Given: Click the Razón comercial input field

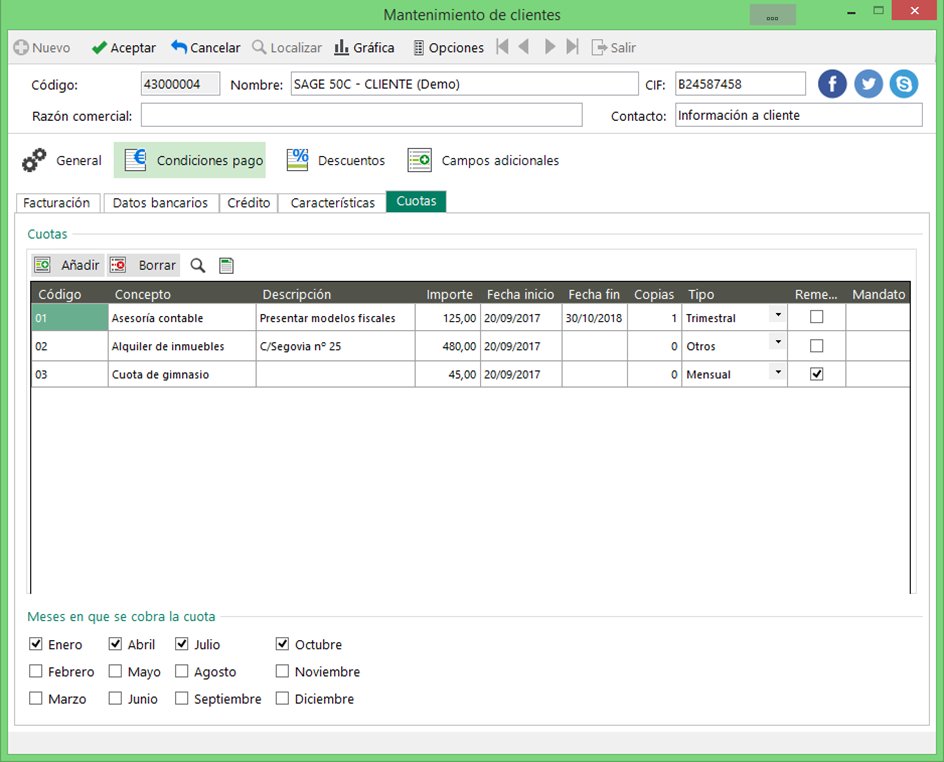Looking at the screenshot, I should click(x=361, y=115).
